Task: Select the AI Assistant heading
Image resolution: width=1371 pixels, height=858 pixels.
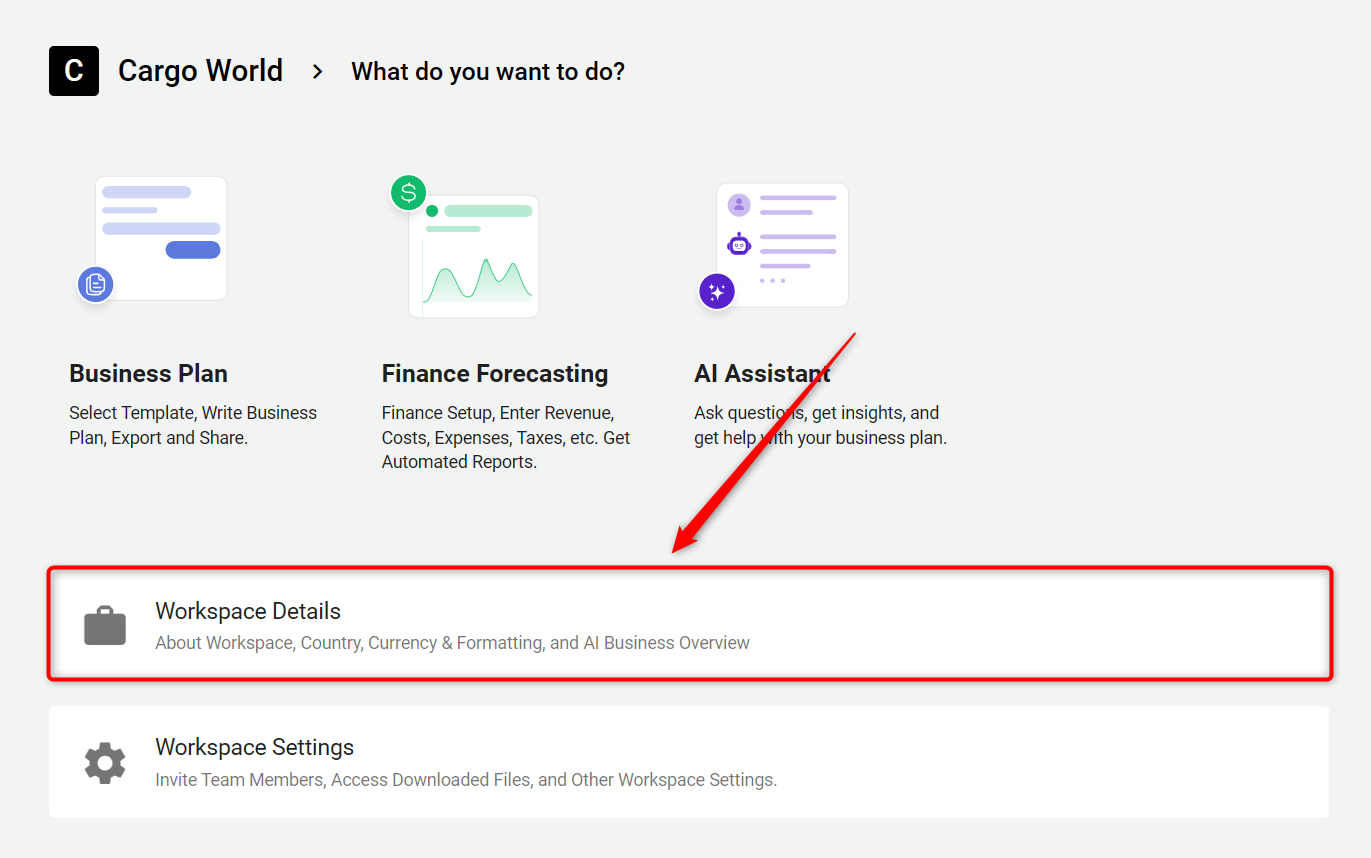Action: tap(762, 374)
